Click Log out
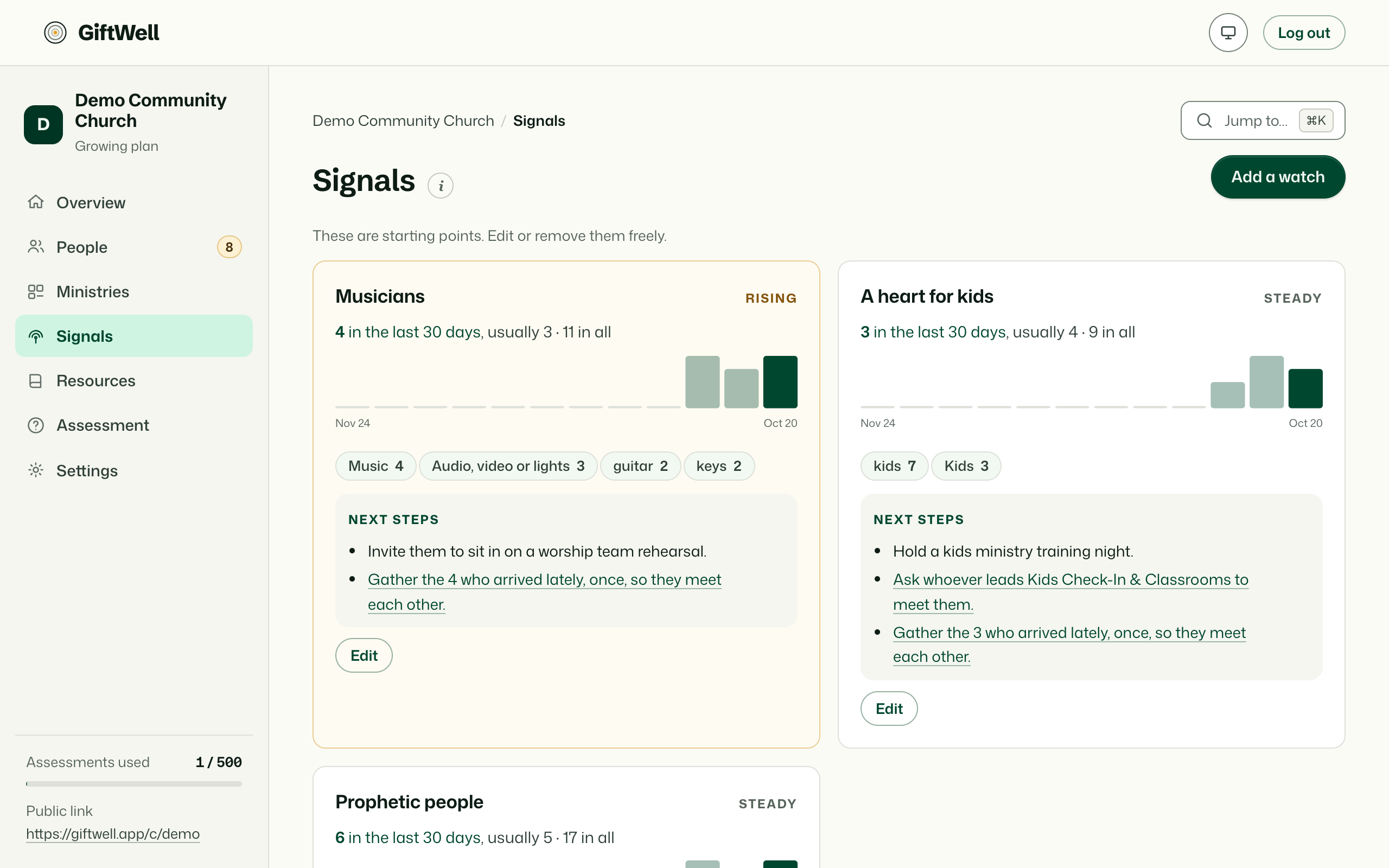Screen dimensions: 1389x868 pyautogui.click(x=1303, y=33)
